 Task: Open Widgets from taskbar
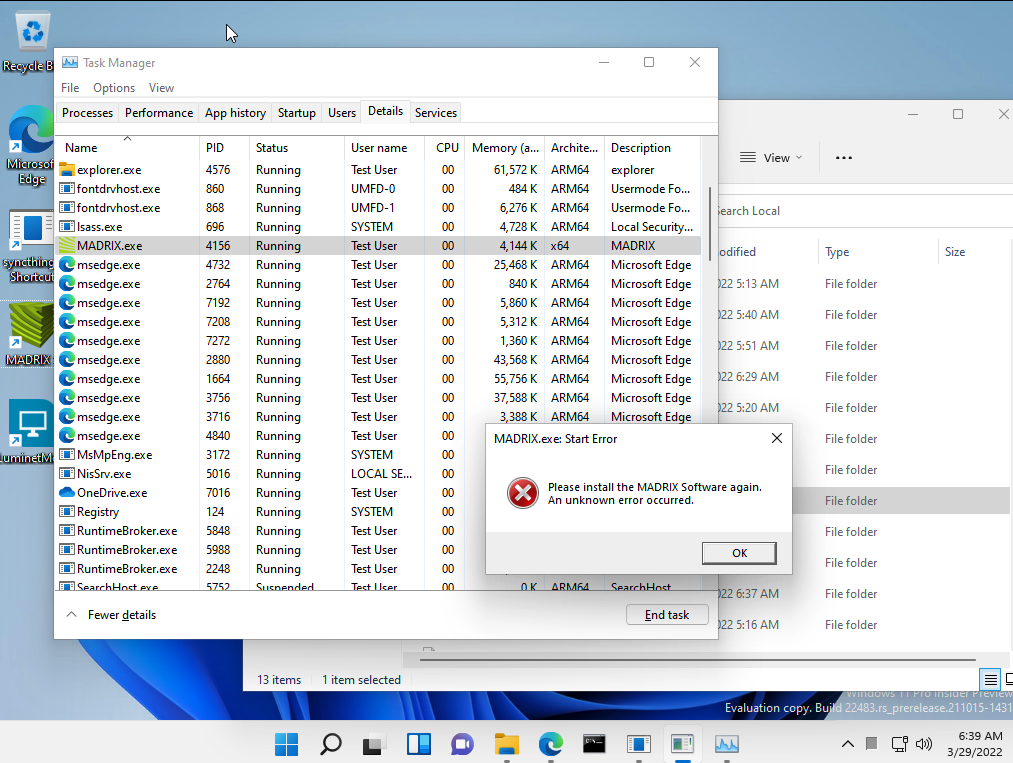419,744
